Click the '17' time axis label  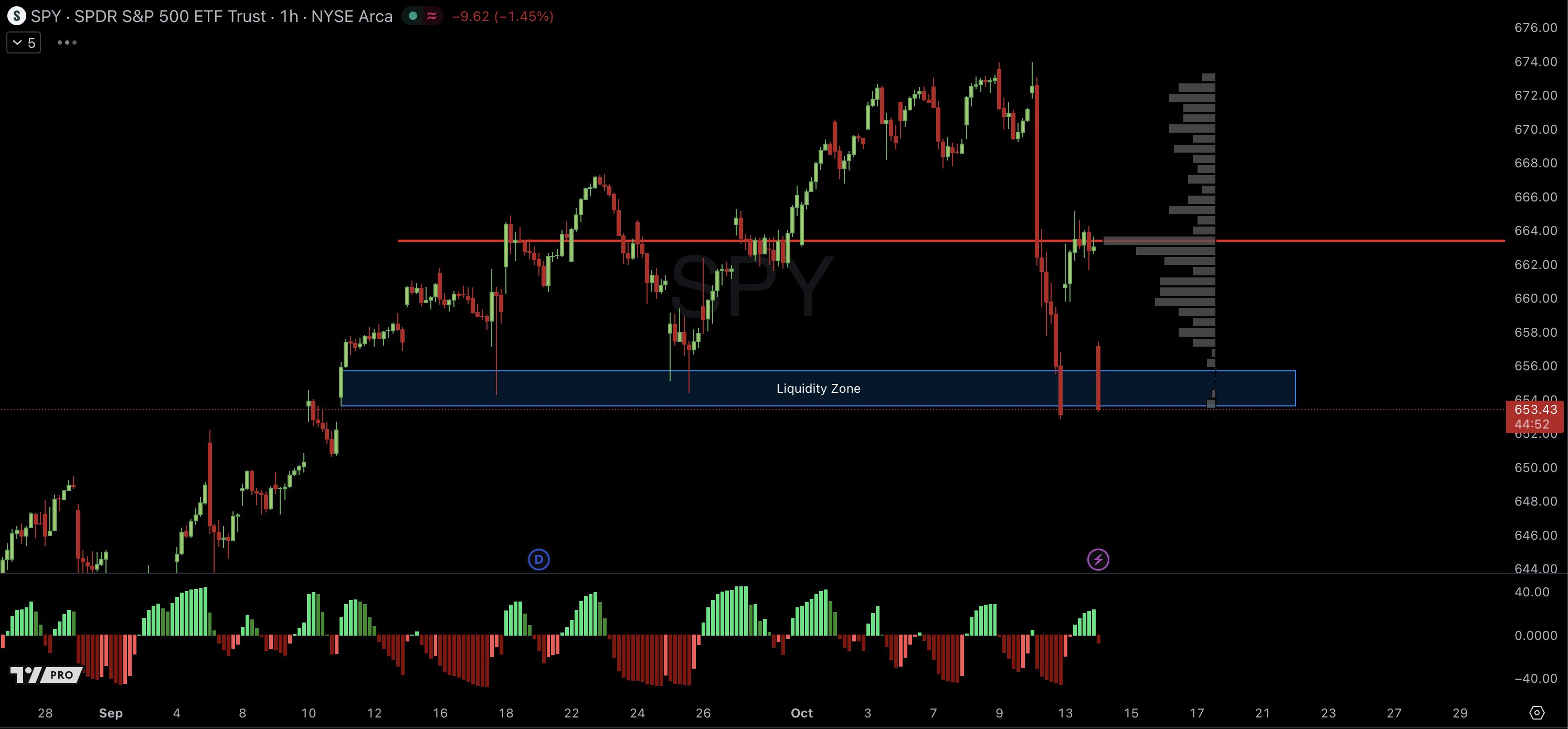pyautogui.click(x=1196, y=713)
